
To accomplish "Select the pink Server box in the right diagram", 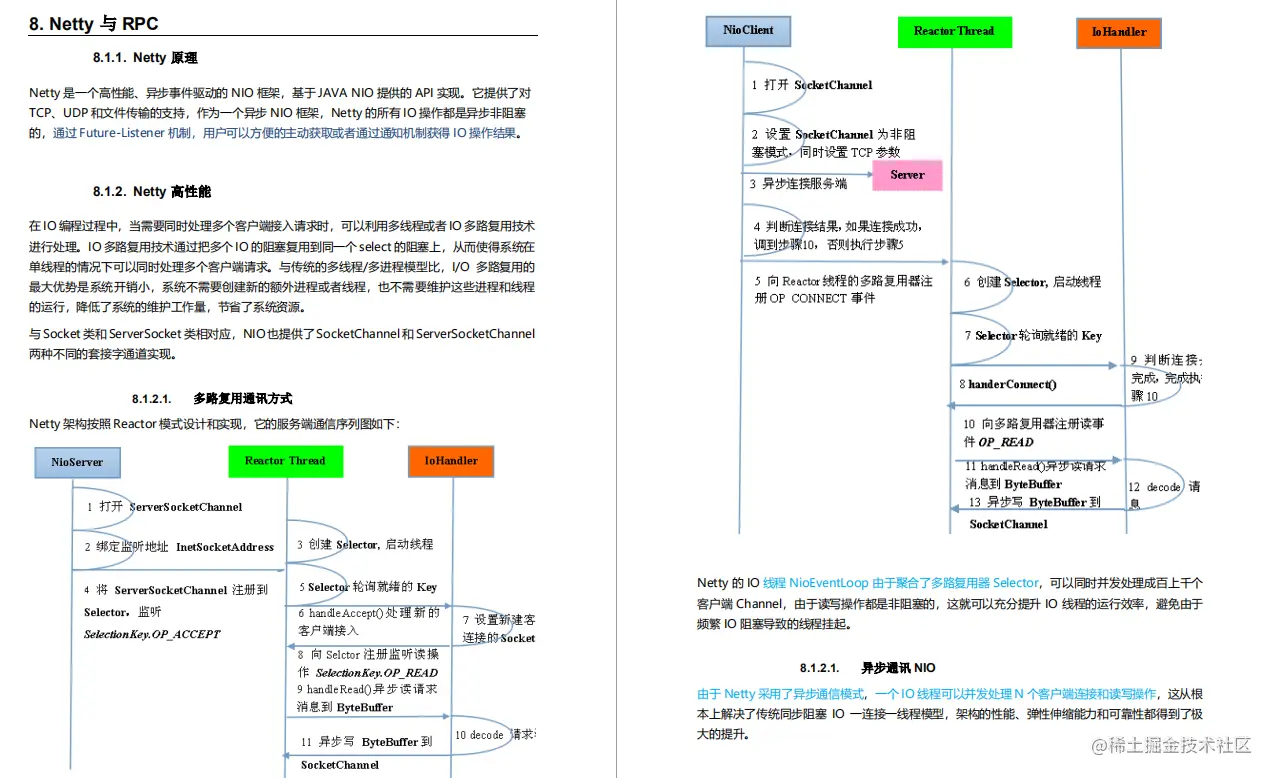I will point(906,175).
